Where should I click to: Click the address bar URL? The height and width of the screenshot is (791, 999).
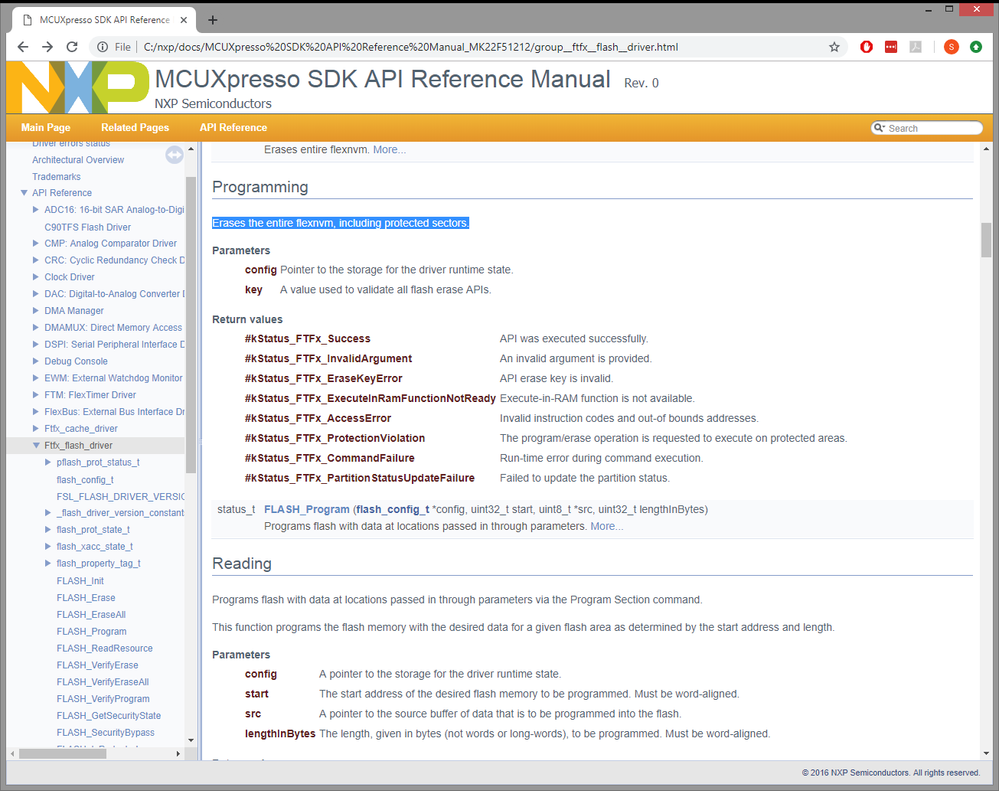point(410,46)
